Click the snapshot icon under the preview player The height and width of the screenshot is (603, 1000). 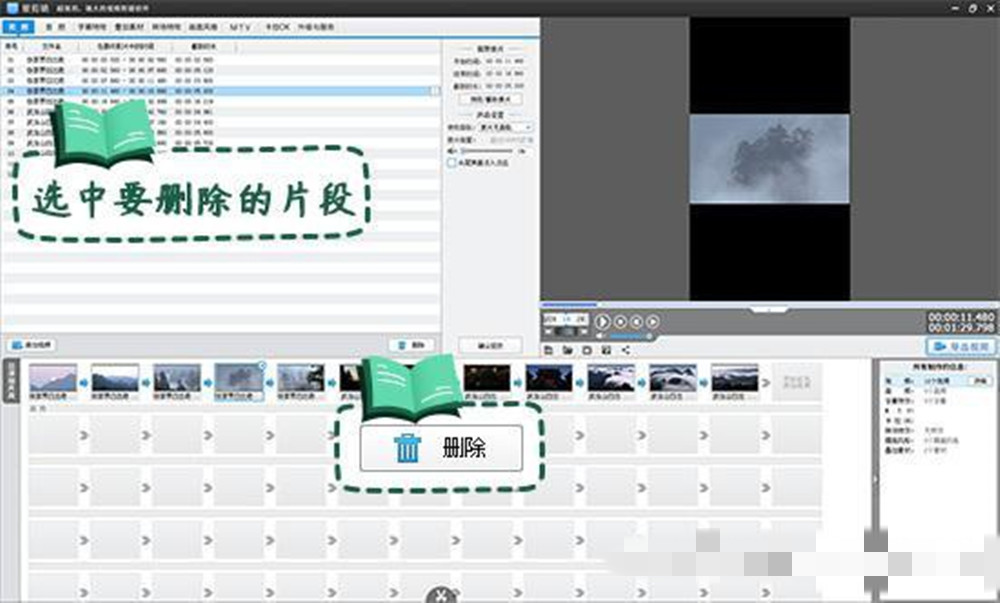(586, 349)
